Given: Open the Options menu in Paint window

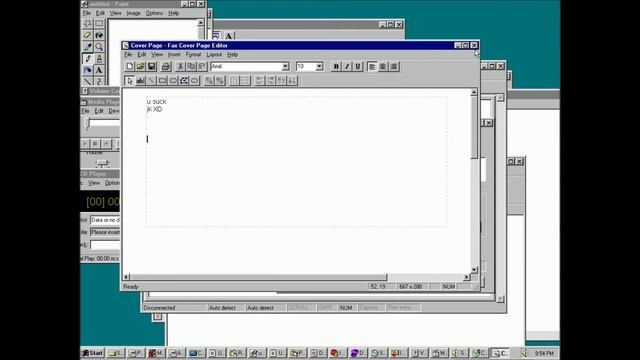Looking at the screenshot, I should pos(154,13).
